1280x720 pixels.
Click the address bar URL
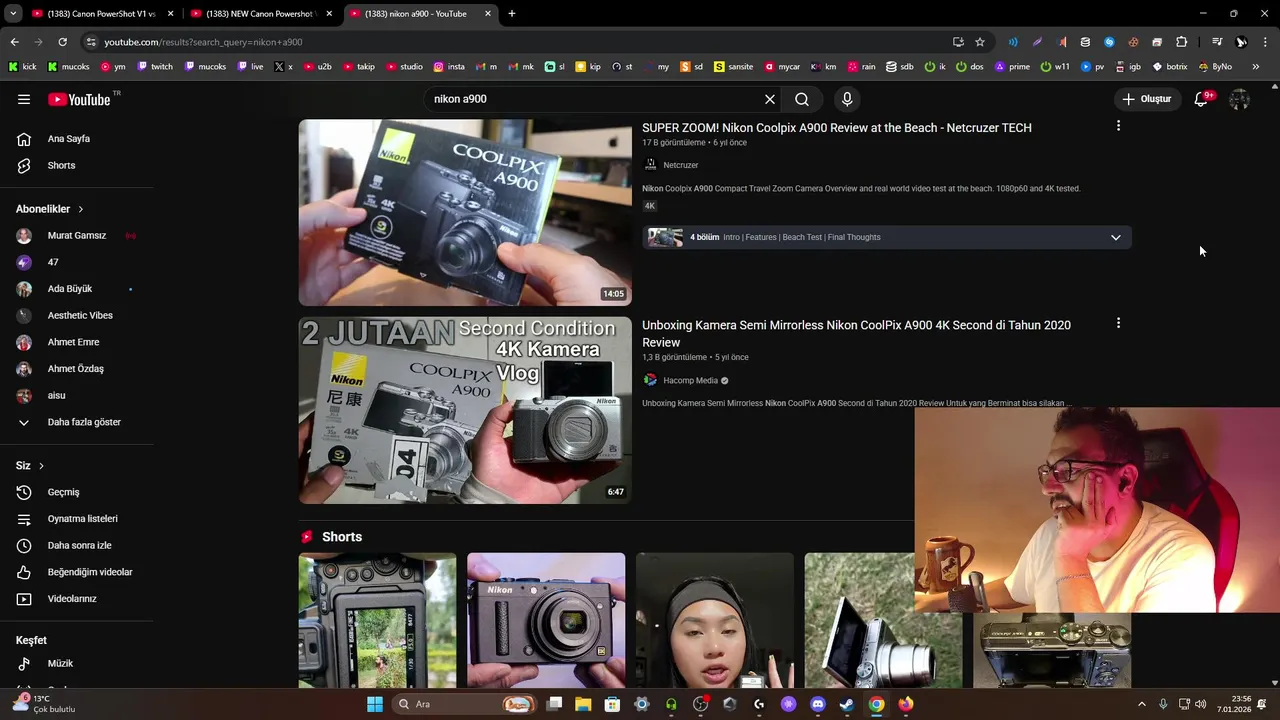203,42
